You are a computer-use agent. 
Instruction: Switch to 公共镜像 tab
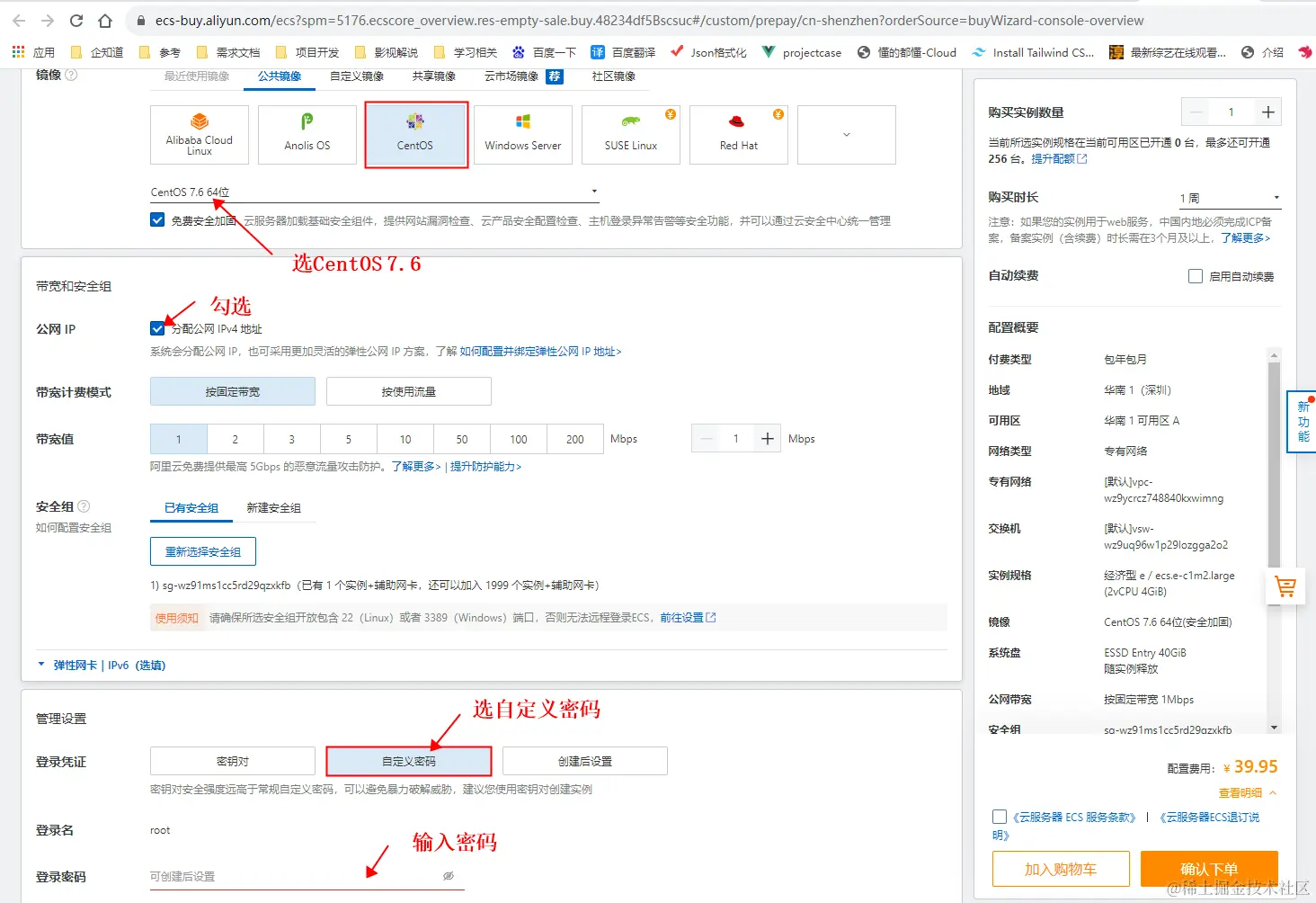(x=280, y=76)
